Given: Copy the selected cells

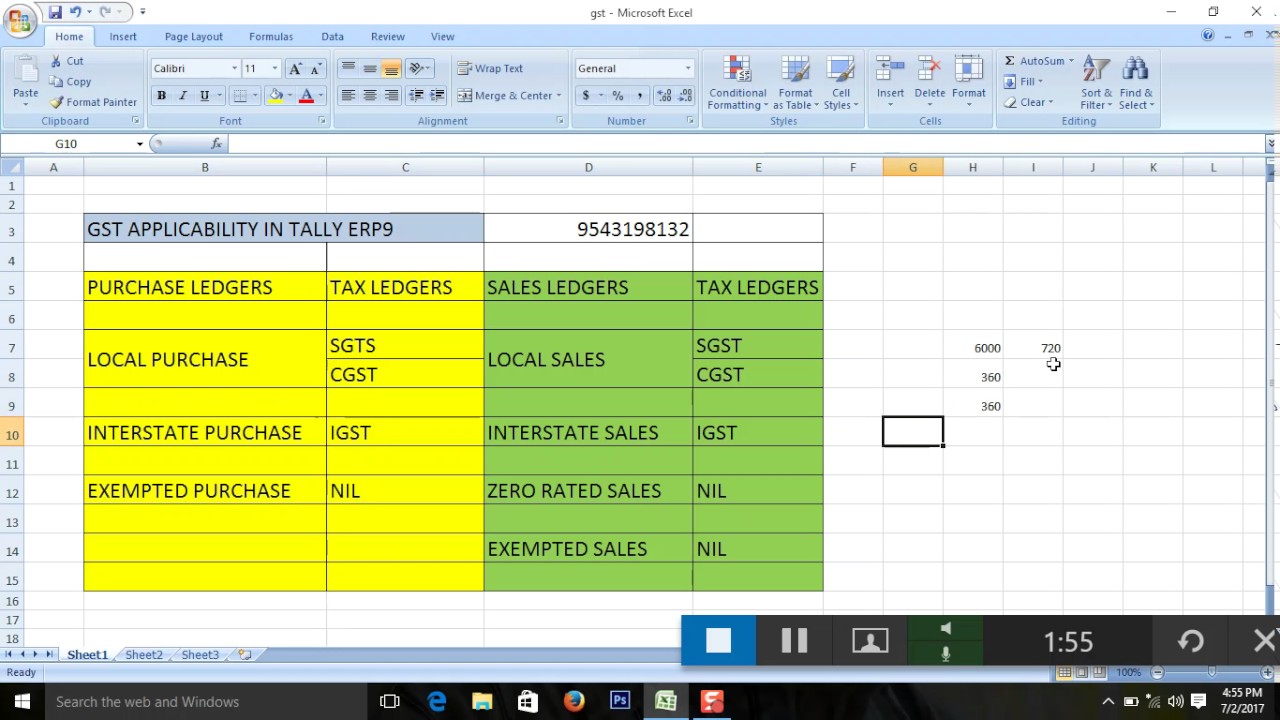Looking at the screenshot, I should click(70, 82).
